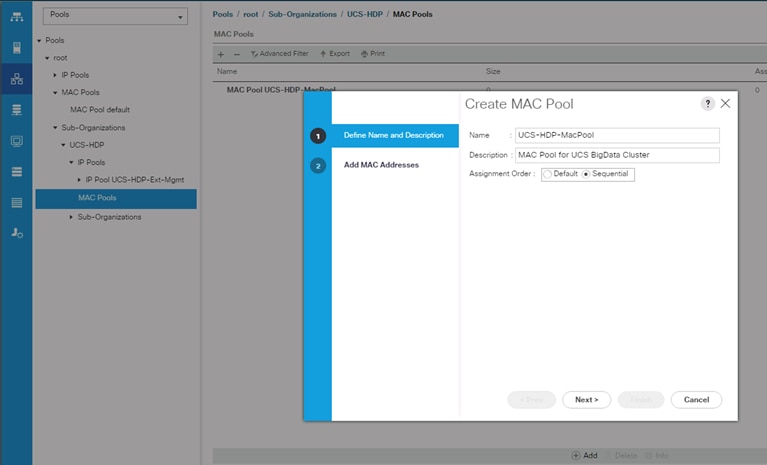767x465 pixels.
Task: Select Default assignment order radio
Action: pyautogui.click(x=548, y=174)
